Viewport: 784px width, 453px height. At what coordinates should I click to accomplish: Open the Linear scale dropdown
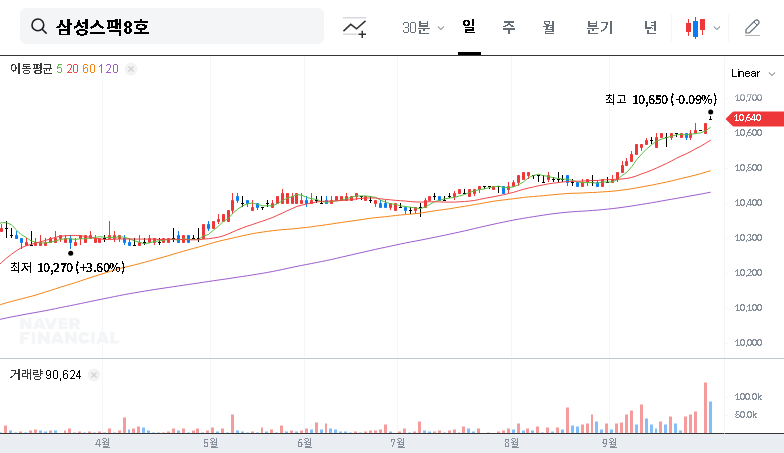[x=753, y=74]
